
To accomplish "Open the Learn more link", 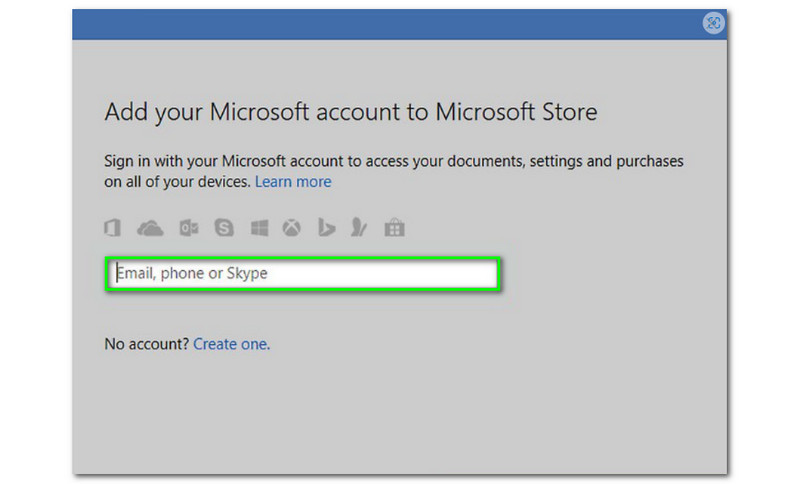I will (x=293, y=182).
